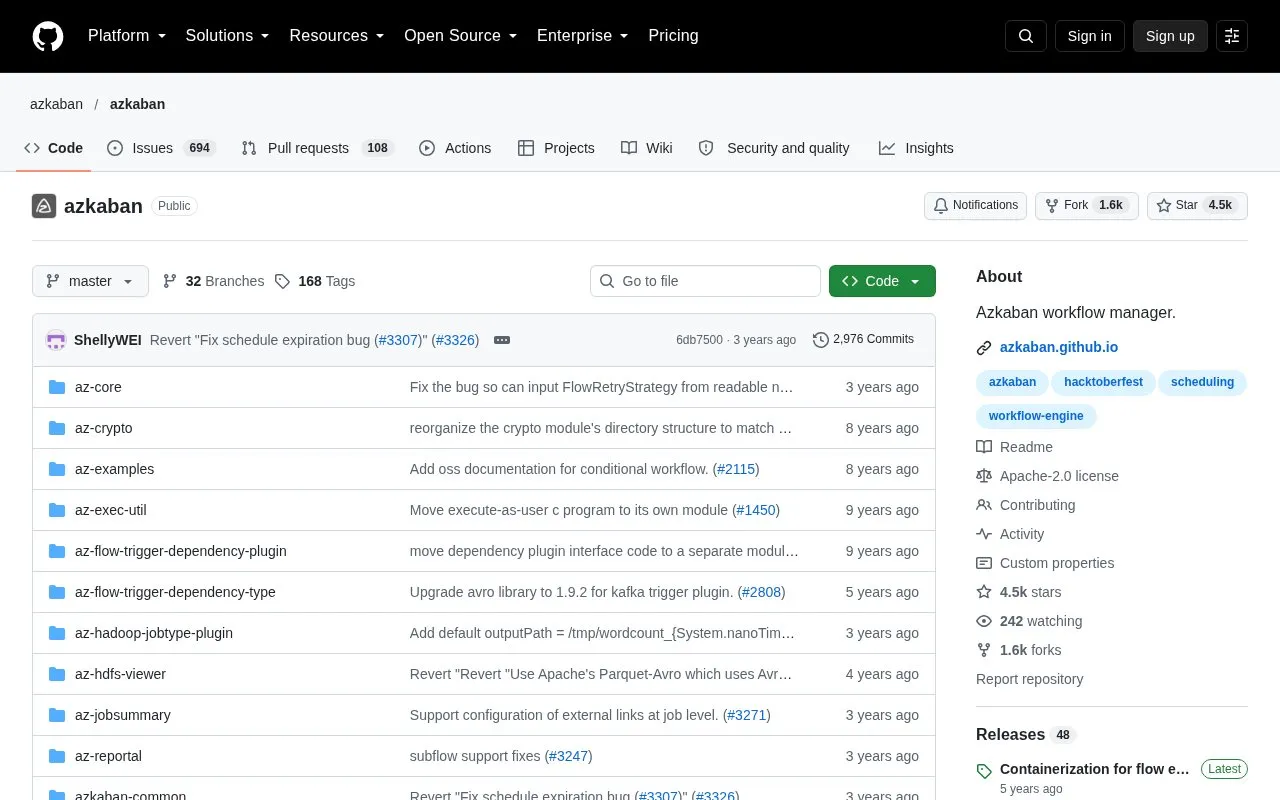1280x800 pixels.
Task: Open the green Code dropdown button
Action: pos(882,281)
